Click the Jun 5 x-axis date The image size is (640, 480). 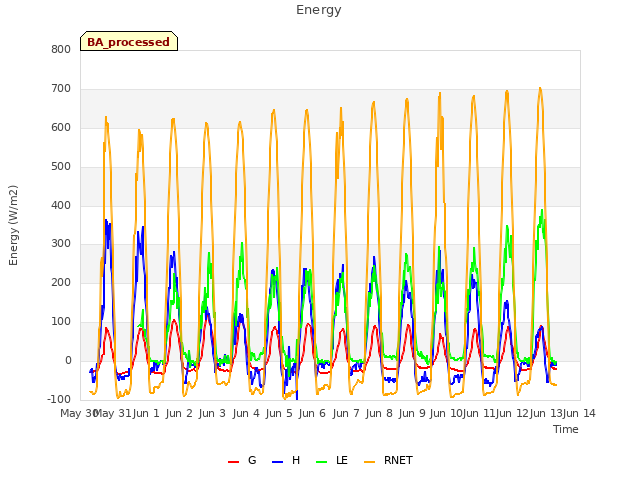click(279, 413)
